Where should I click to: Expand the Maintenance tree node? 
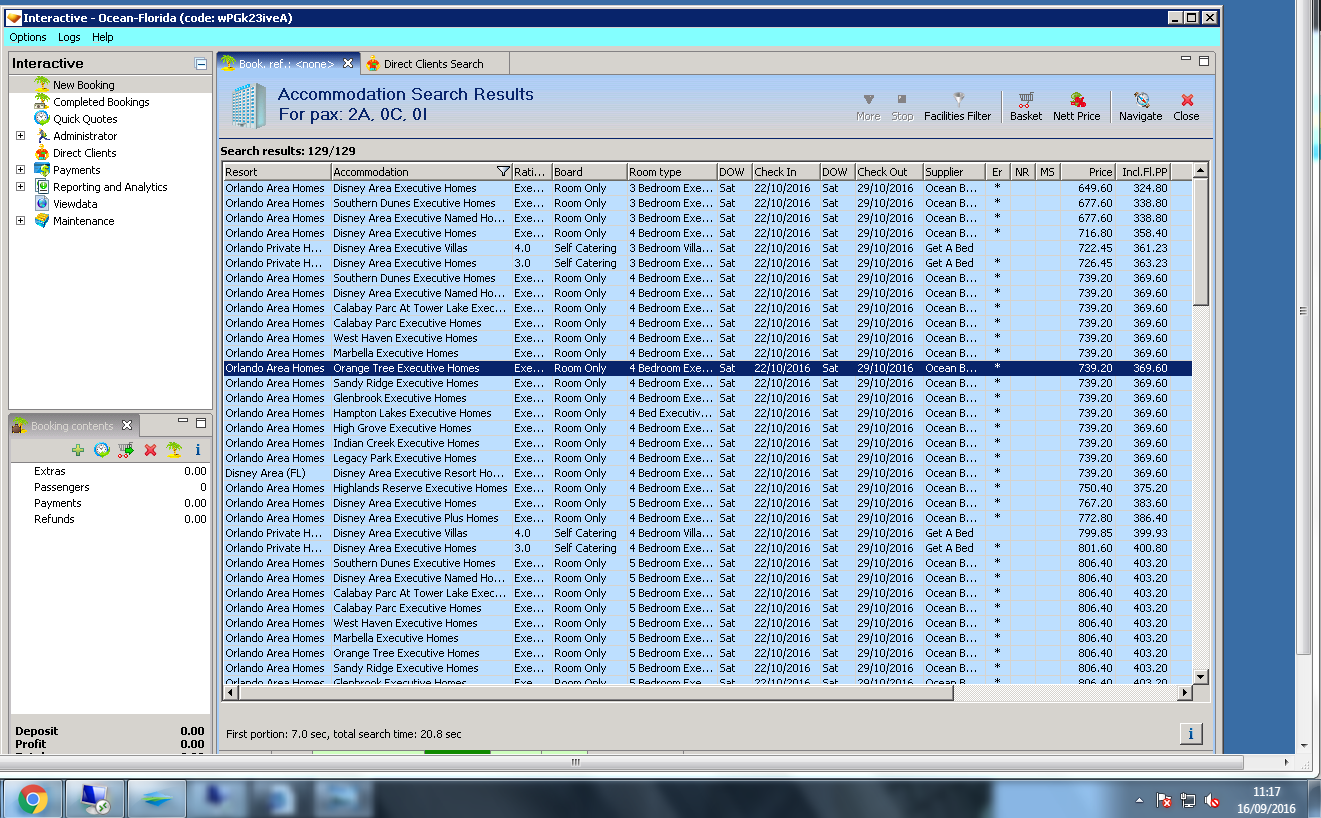click(x=20, y=221)
